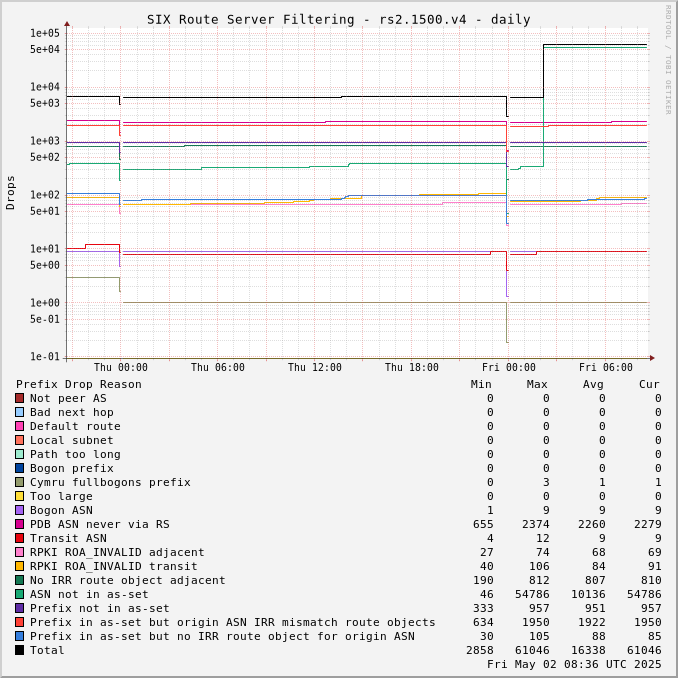Click the Not peer AS color swatch
Image resolution: width=678 pixels, height=678 pixels.
(x=19, y=398)
